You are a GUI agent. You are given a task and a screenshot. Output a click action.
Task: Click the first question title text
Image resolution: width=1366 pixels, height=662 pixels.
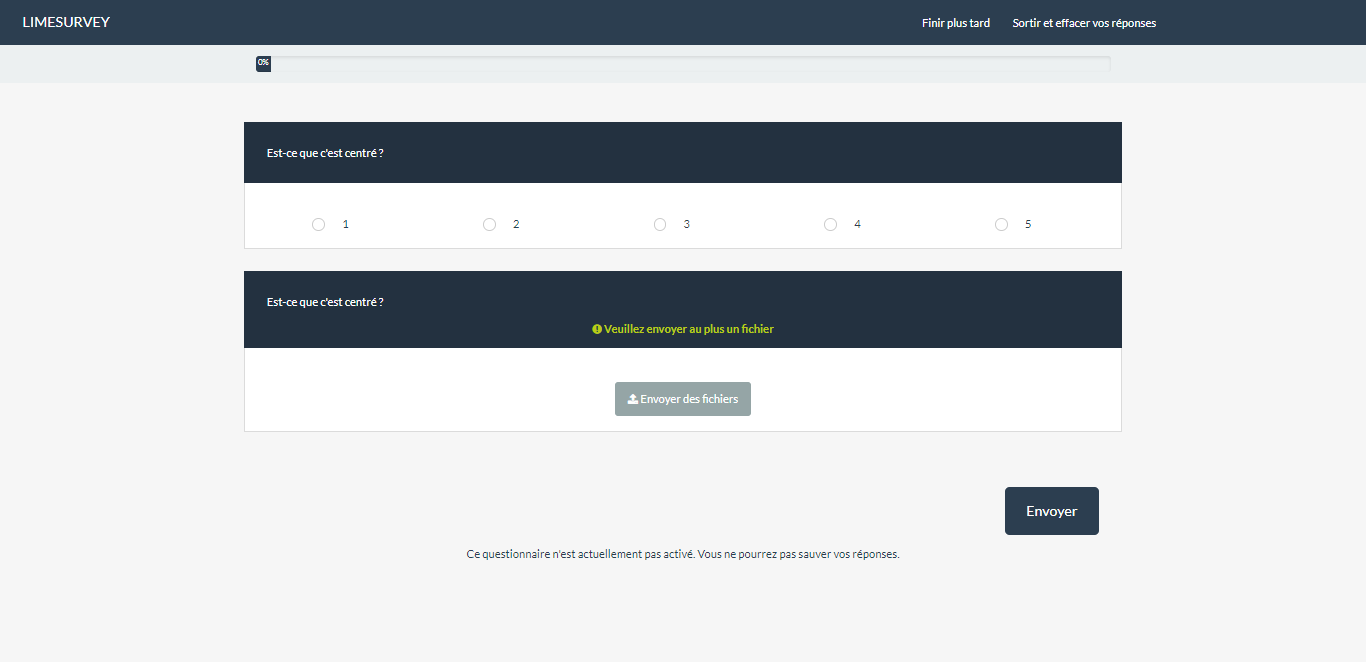click(x=325, y=153)
